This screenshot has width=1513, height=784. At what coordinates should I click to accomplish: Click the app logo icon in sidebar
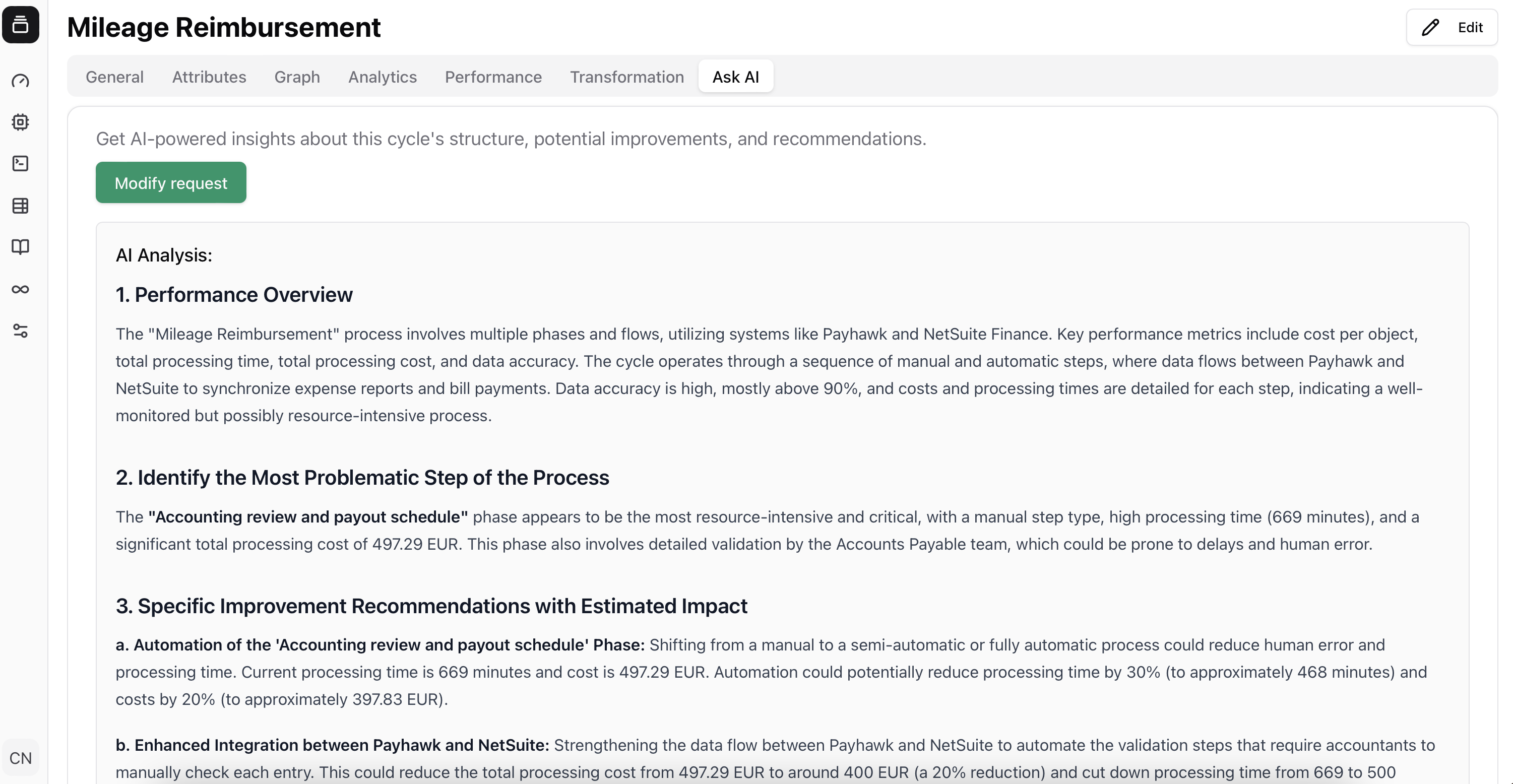[21, 25]
